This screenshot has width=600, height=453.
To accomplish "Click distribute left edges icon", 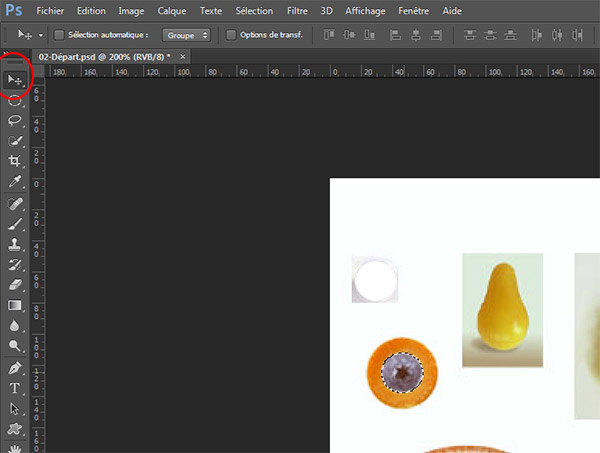I will (536, 35).
